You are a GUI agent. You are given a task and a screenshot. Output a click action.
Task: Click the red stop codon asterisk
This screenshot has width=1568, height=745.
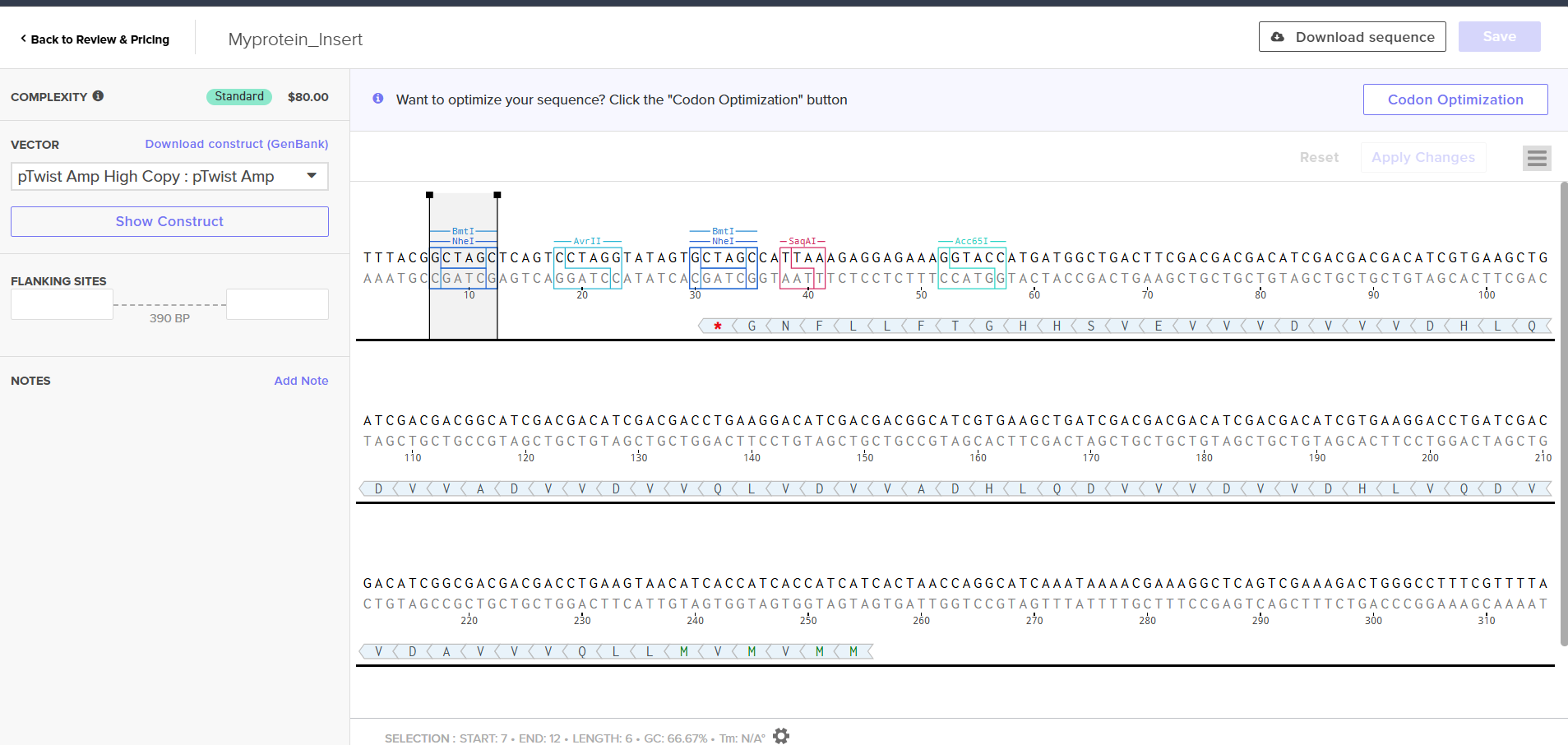click(718, 326)
